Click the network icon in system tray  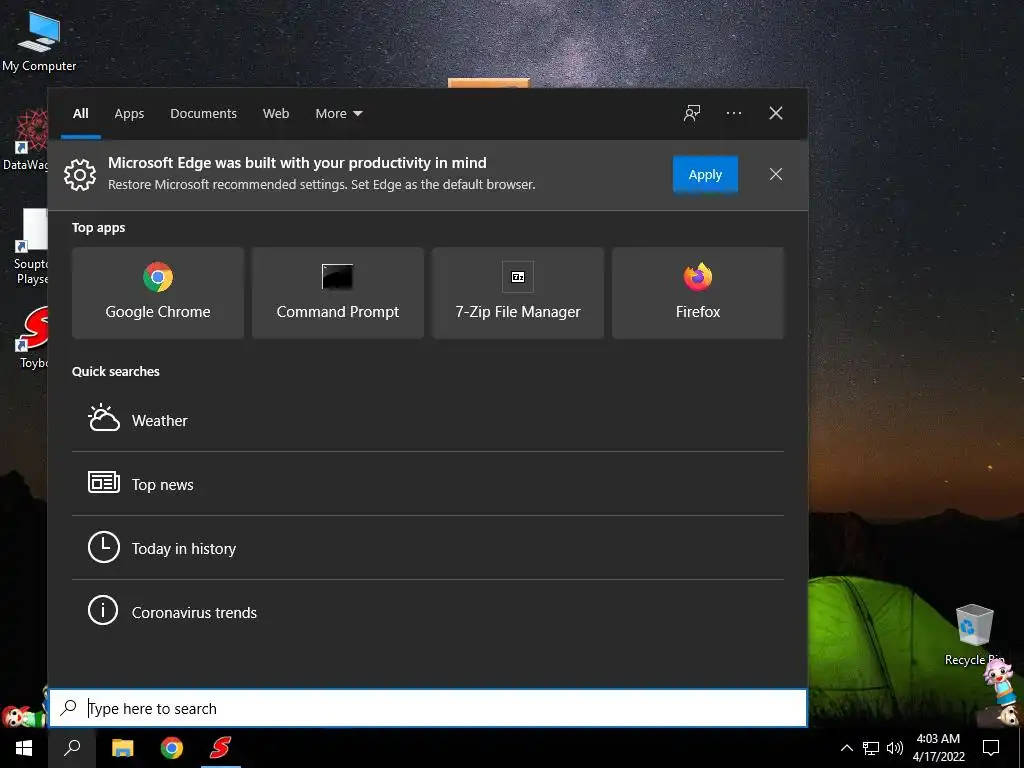(871, 748)
